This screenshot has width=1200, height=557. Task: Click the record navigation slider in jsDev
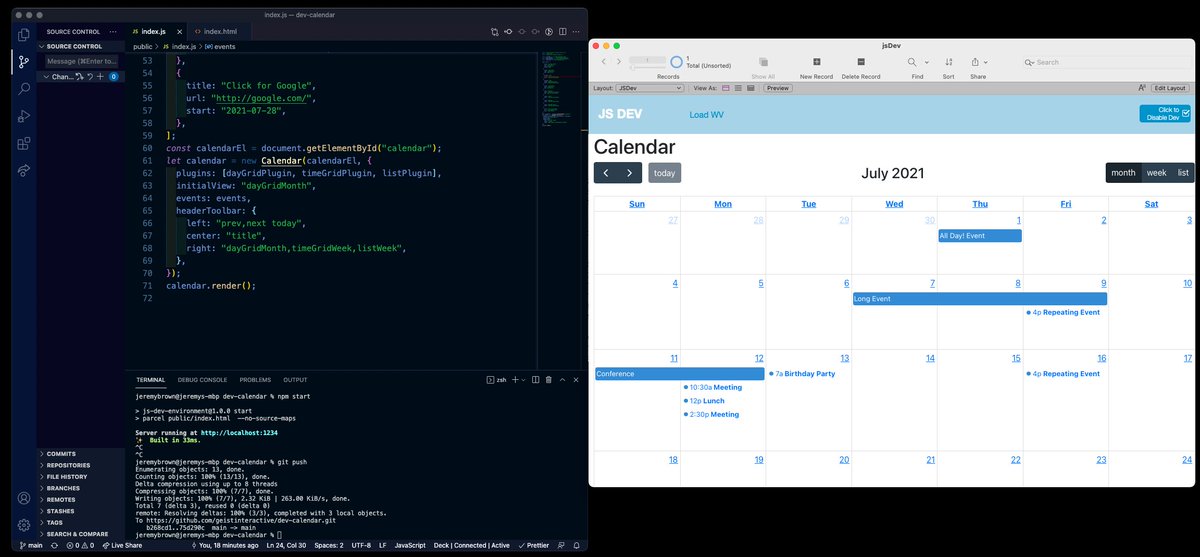click(x=647, y=67)
